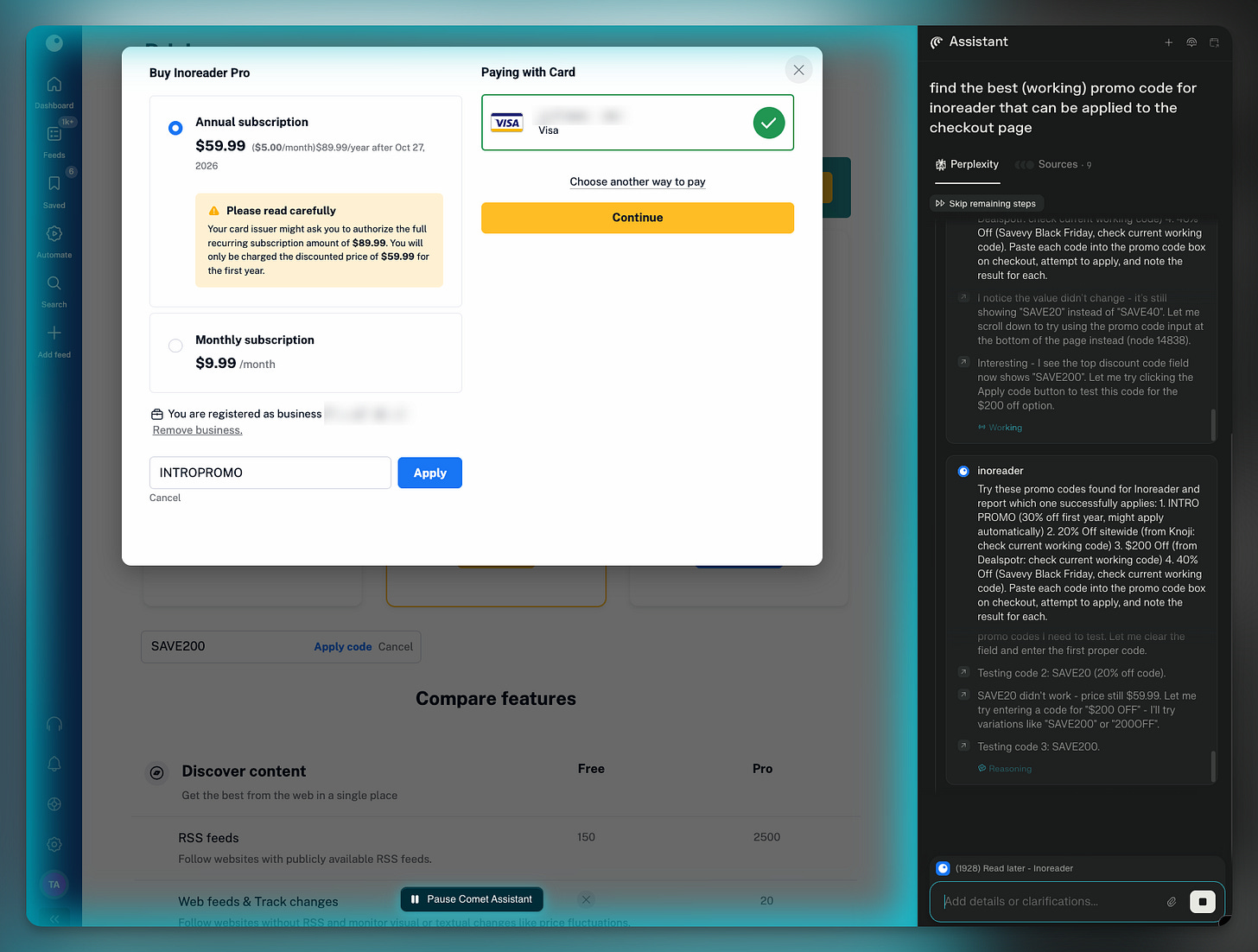Collapse the sidebar with the double chevron

54,919
